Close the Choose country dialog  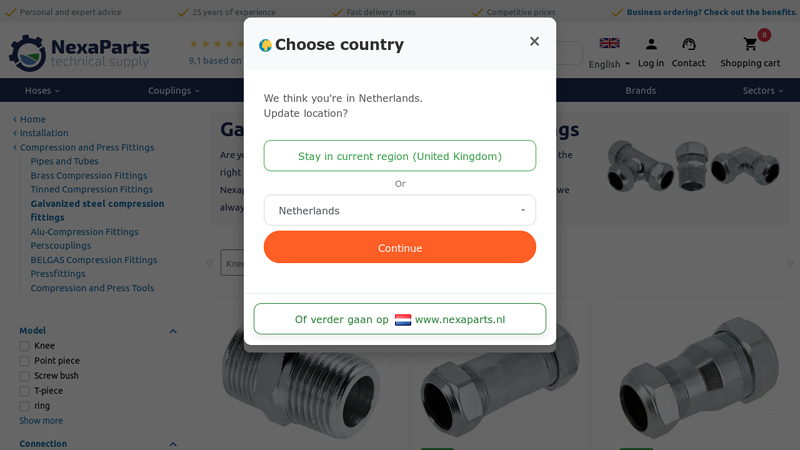534,42
